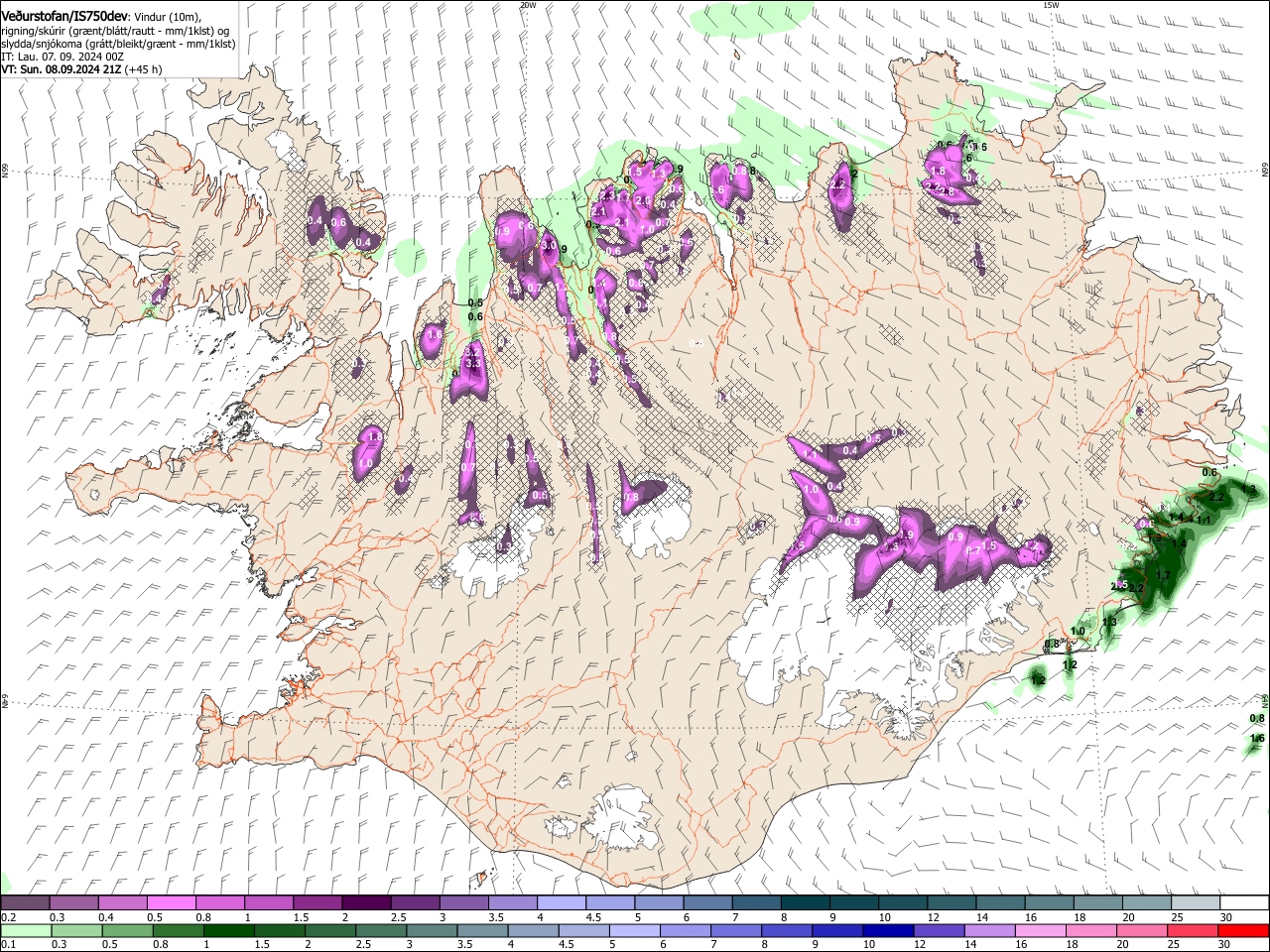Pick the 2.5 swatch in the bottom legend row

[x=380, y=930]
